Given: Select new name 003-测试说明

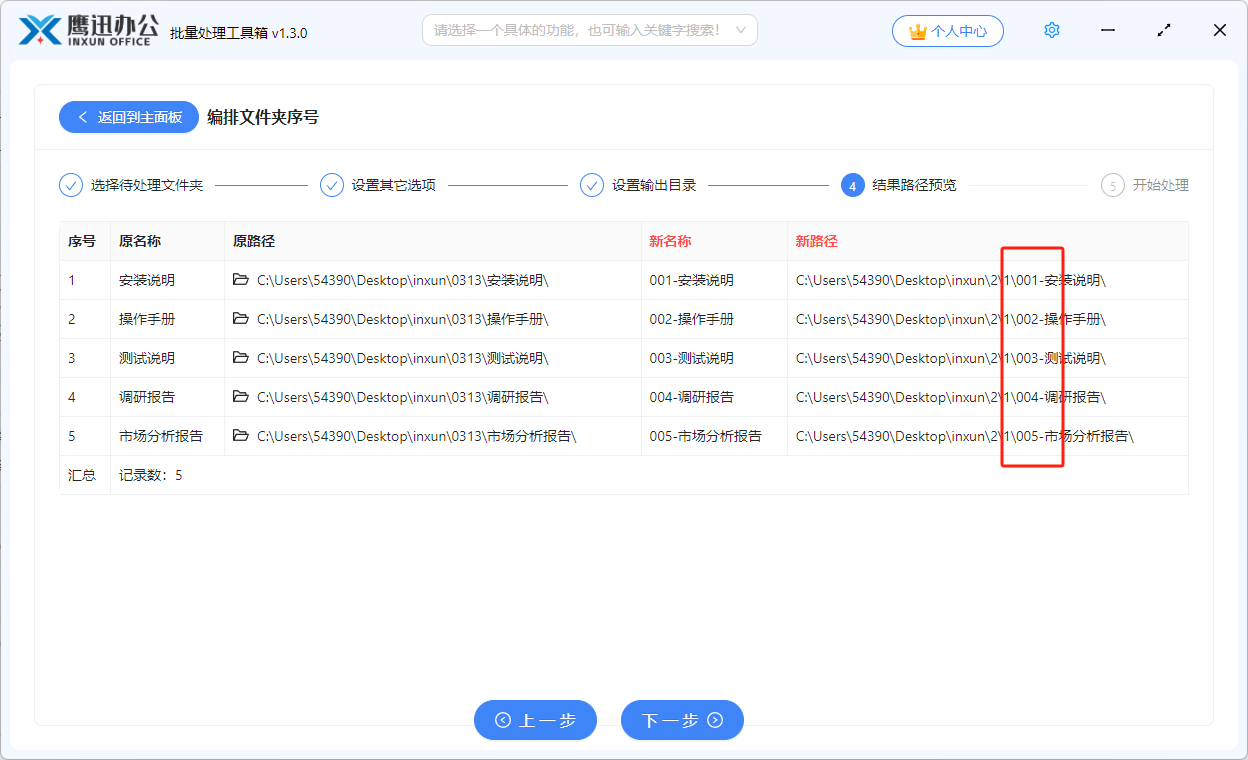Looking at the screenshot, I should click(691, 358).
